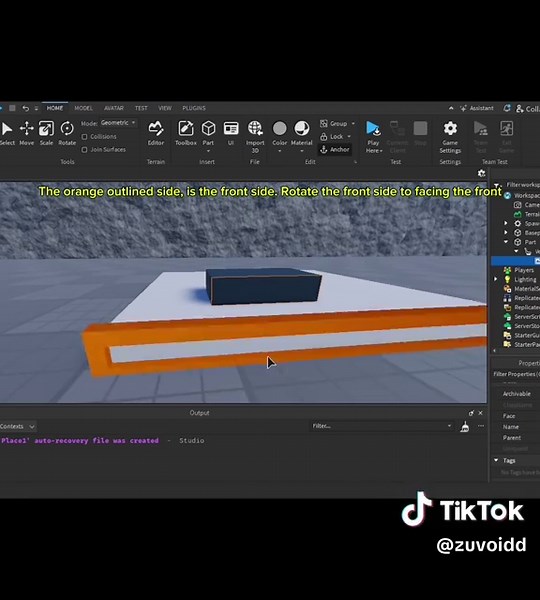Expand the Baseplate node arrow

[506, 232]
